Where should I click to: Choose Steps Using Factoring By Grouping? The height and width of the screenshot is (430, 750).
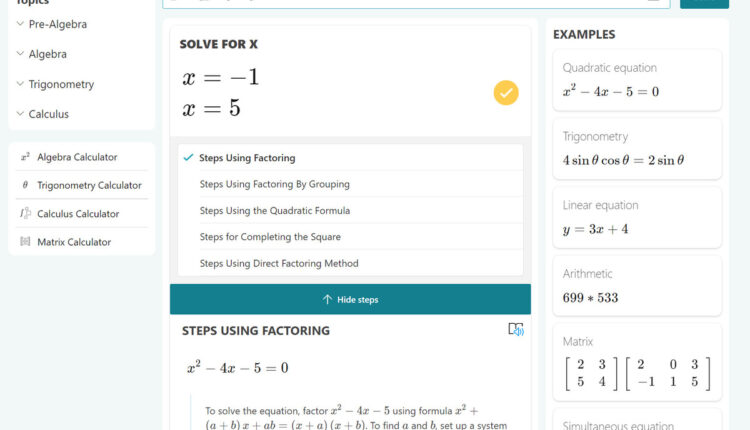click(274, 184)
